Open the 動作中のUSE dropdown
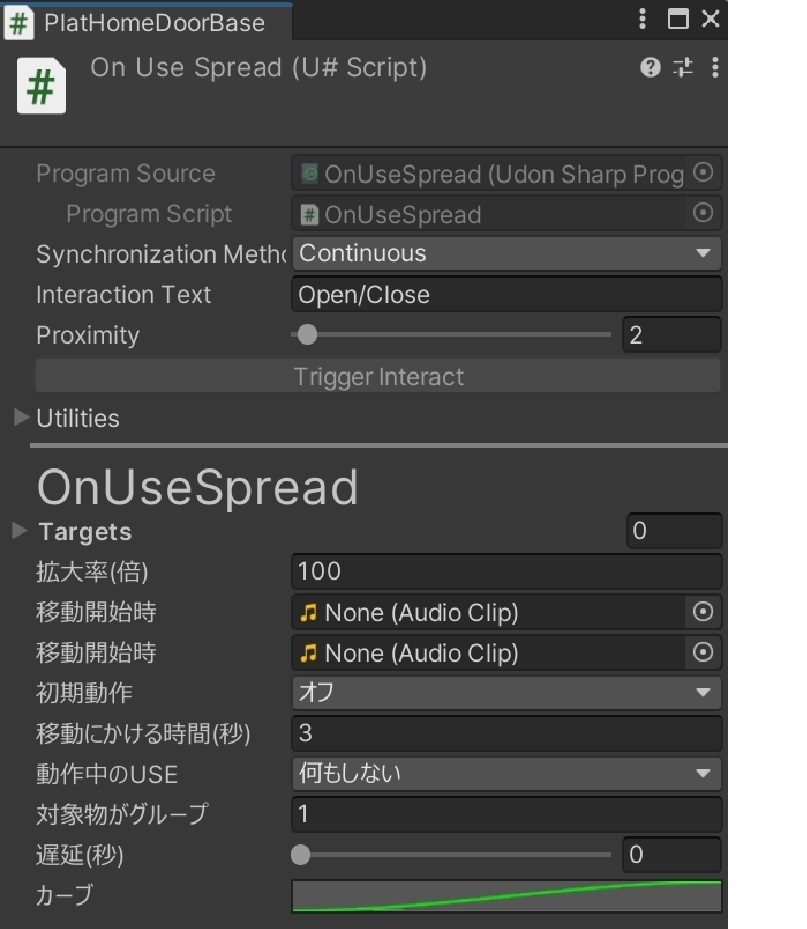This screenshot has height=929, width=807. [505, 774]
